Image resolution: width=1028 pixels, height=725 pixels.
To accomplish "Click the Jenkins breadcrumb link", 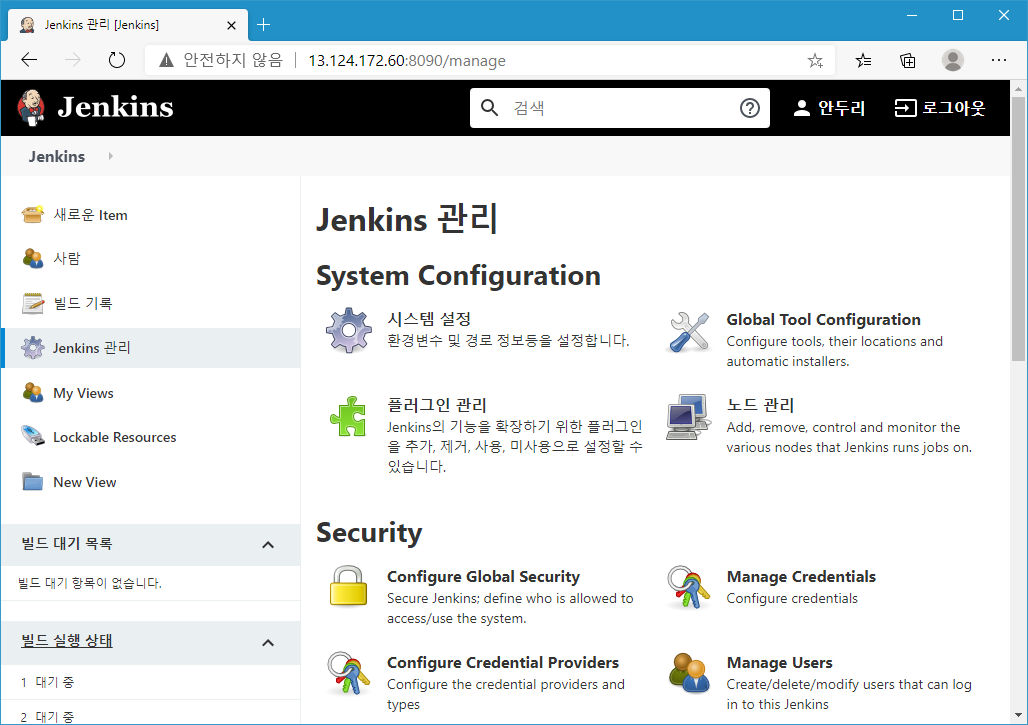I will pos(56,156).
